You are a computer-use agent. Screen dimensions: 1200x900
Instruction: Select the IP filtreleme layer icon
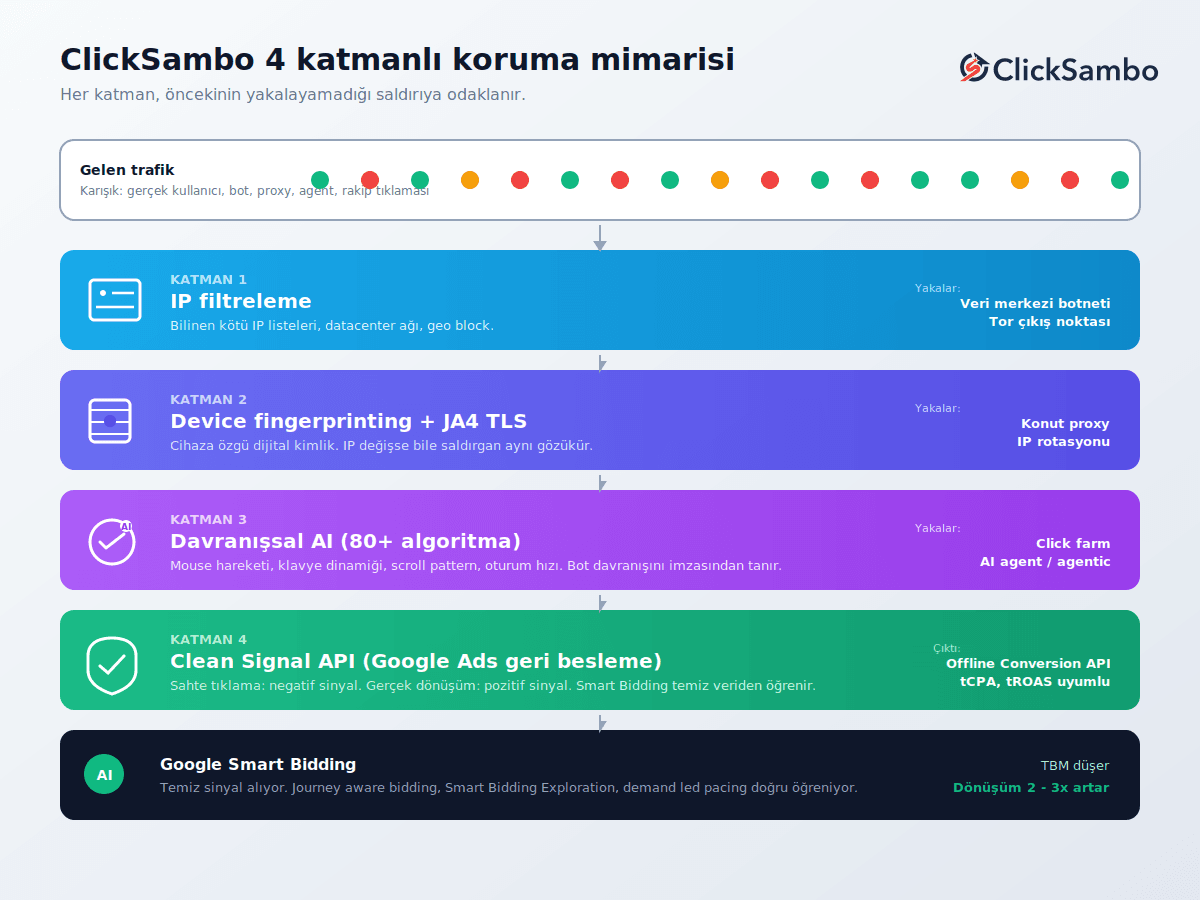click(115, 300)
